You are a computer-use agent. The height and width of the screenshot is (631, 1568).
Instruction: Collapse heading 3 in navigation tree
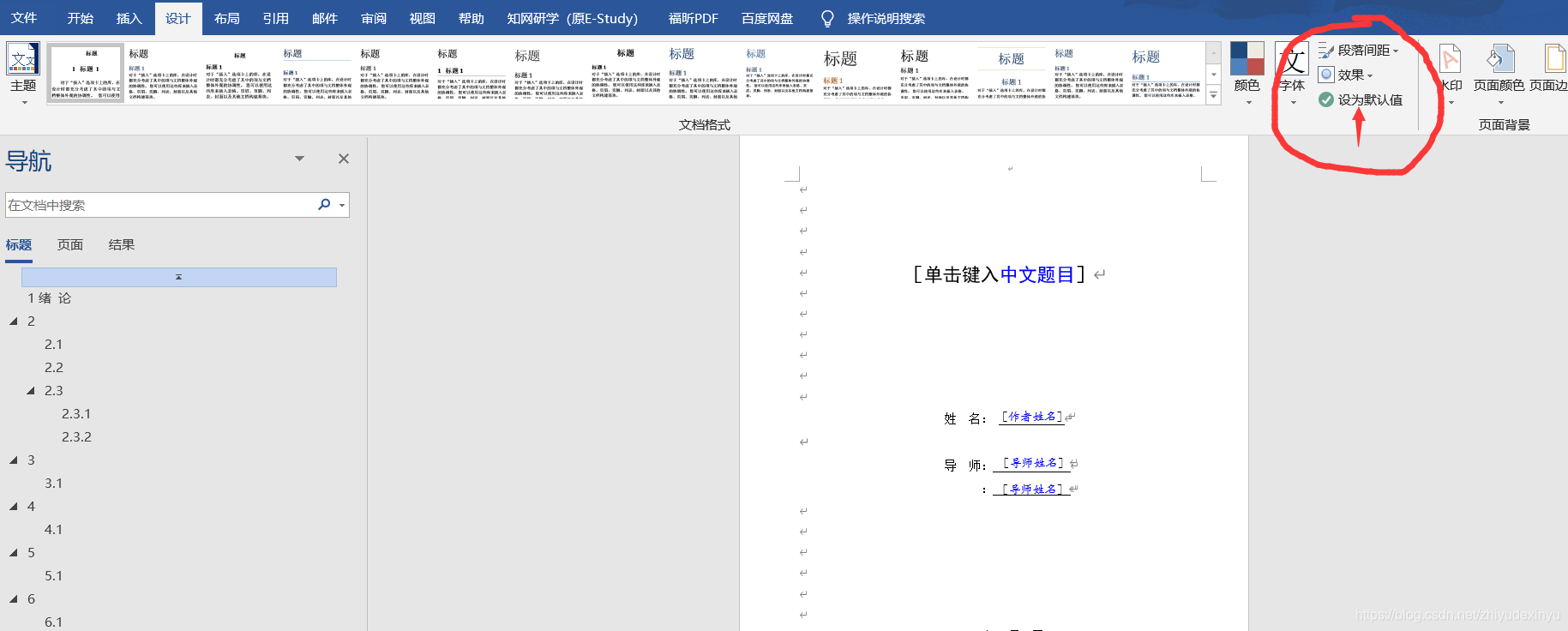[x=14, y=460]
